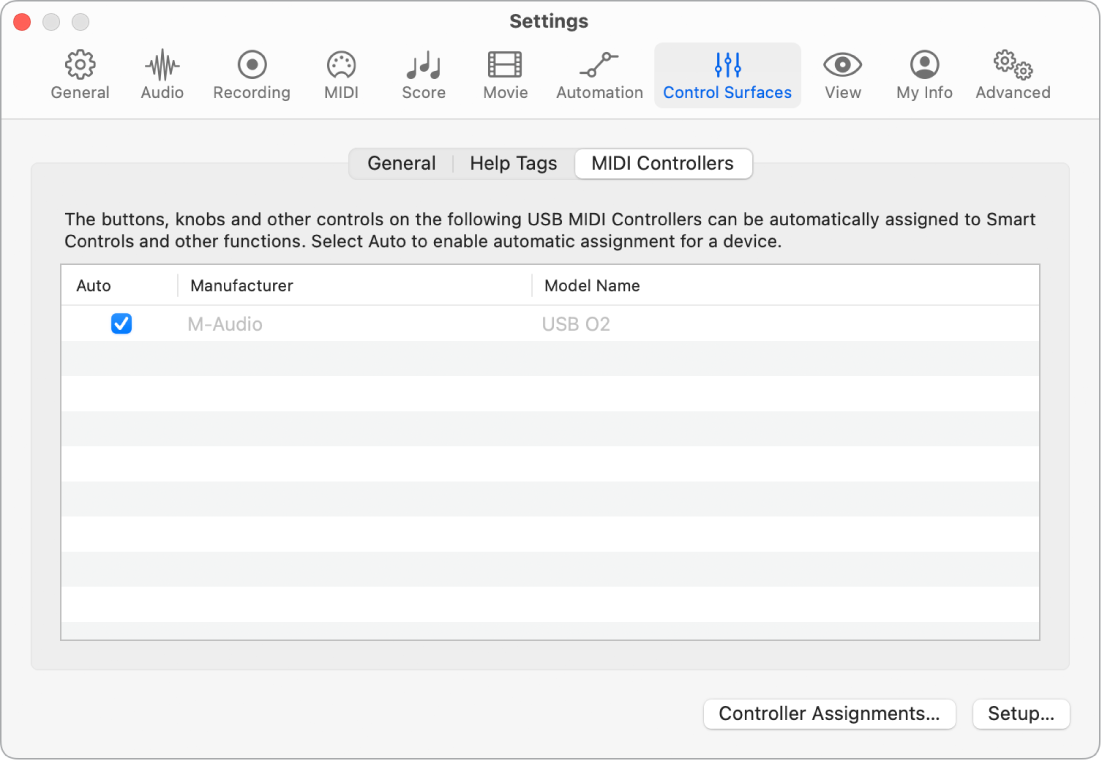Screen dimensions: 1102x762
Task: Close the Settings window
Action: coord(22,22)
